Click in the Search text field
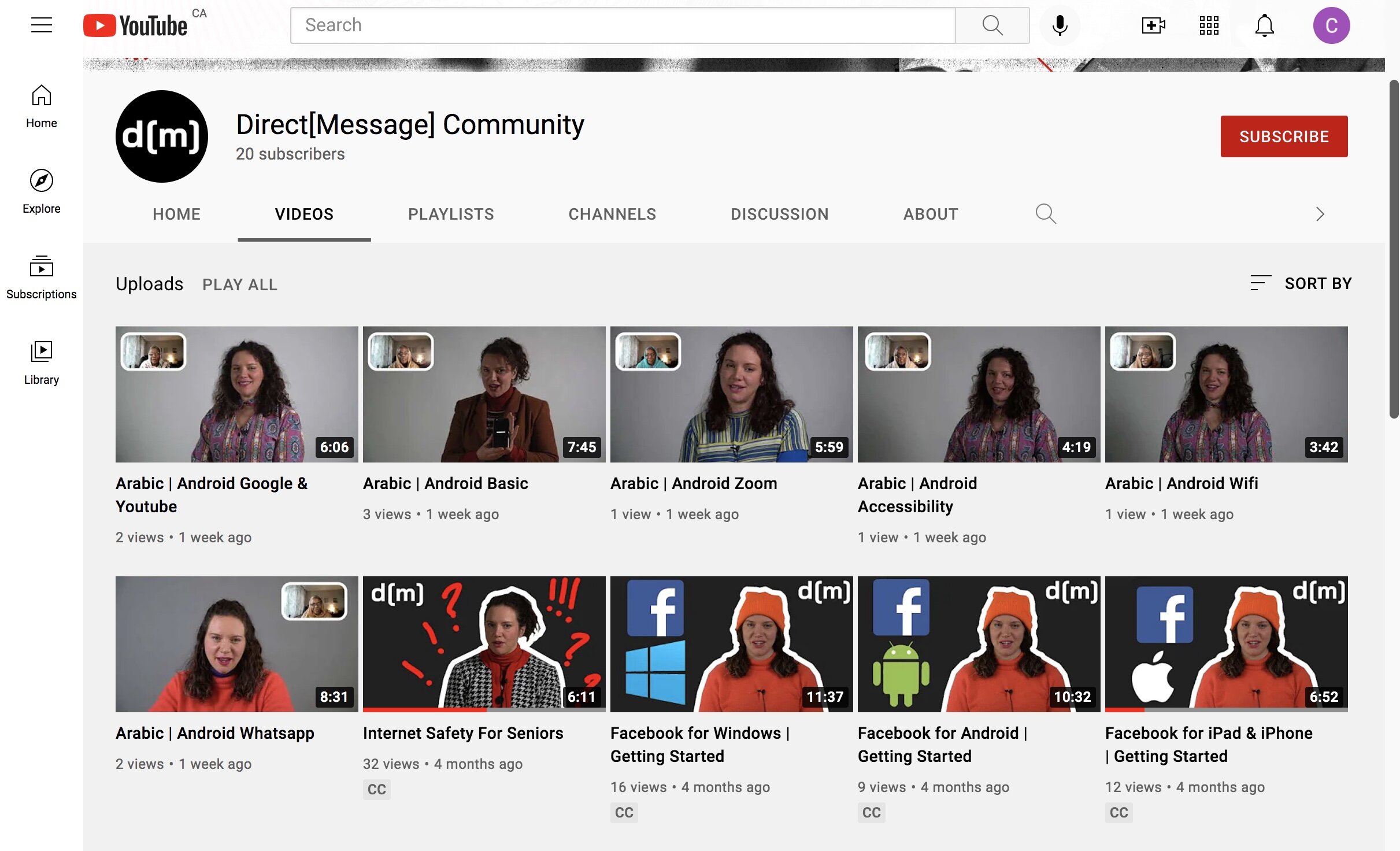The height and width of the screenshot is (851, 1400). (x=623, y=25)
